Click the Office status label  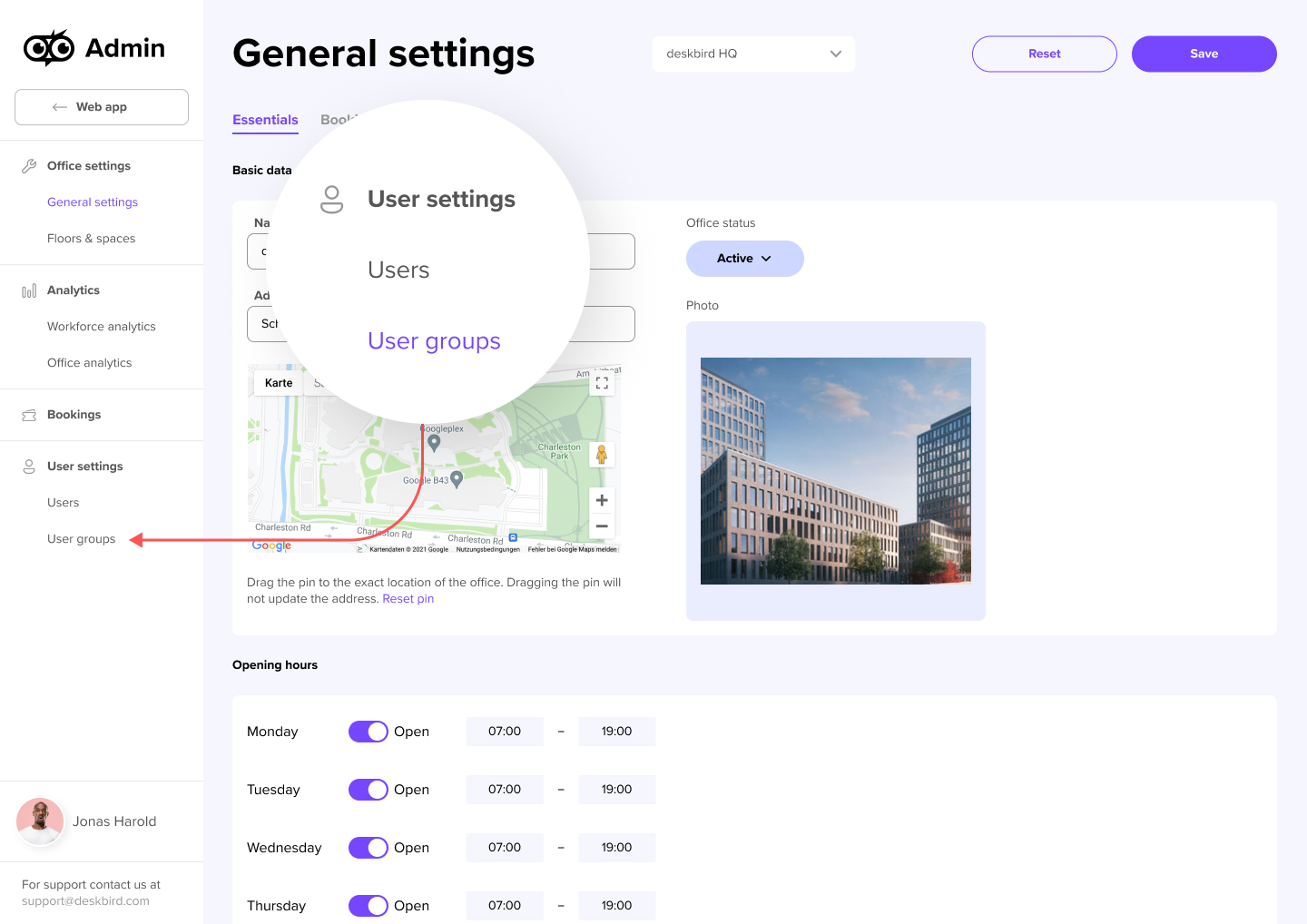click(x=721, y=223)
